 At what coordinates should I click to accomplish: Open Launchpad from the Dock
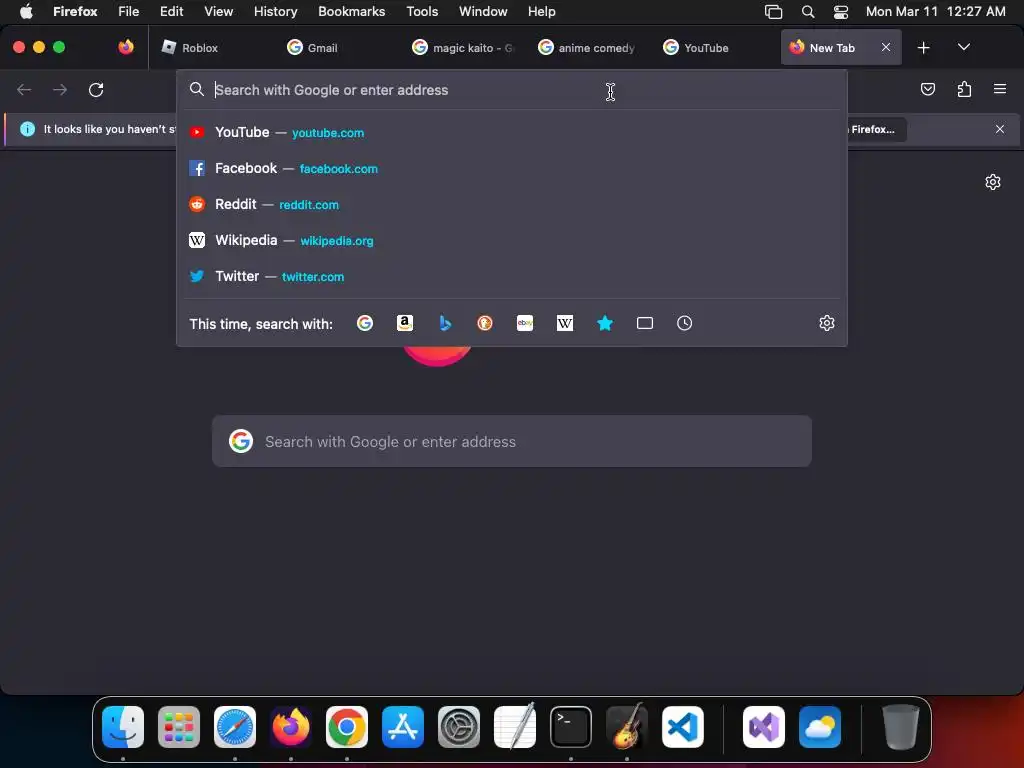tap(179, 726)
